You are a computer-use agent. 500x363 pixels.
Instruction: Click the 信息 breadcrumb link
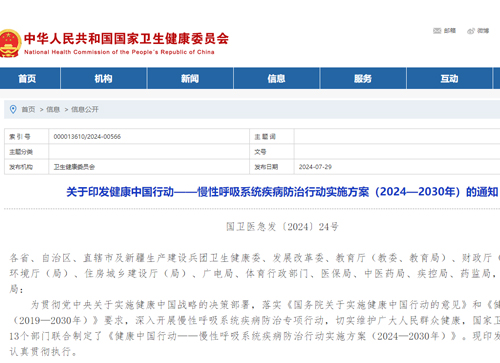[53, 109]
